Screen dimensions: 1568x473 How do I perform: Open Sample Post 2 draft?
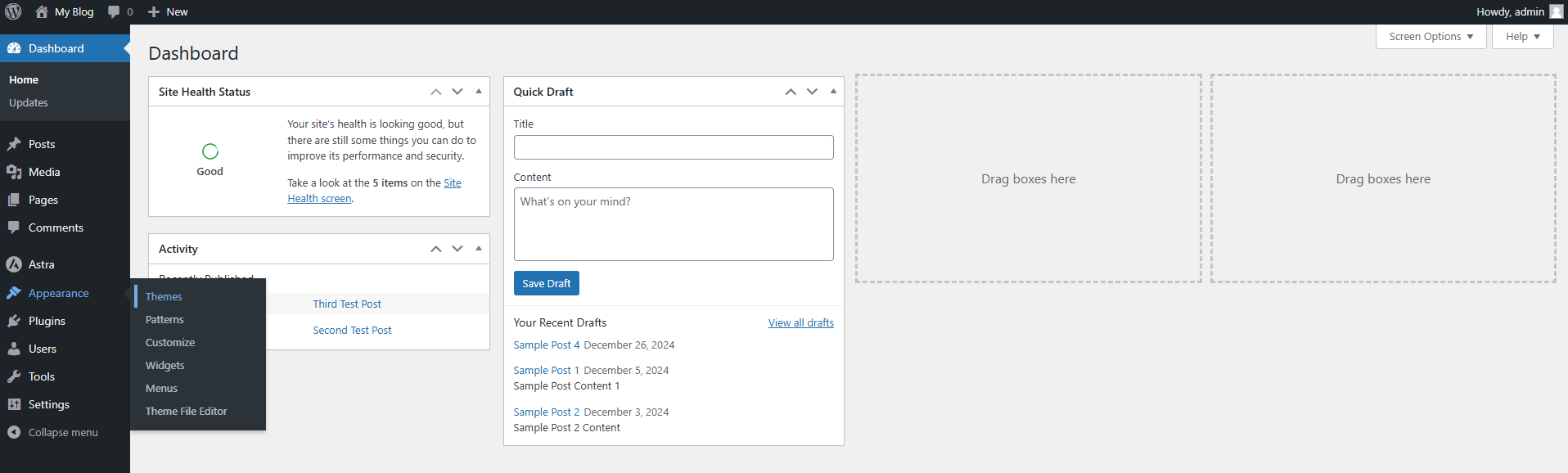(547, 412)
